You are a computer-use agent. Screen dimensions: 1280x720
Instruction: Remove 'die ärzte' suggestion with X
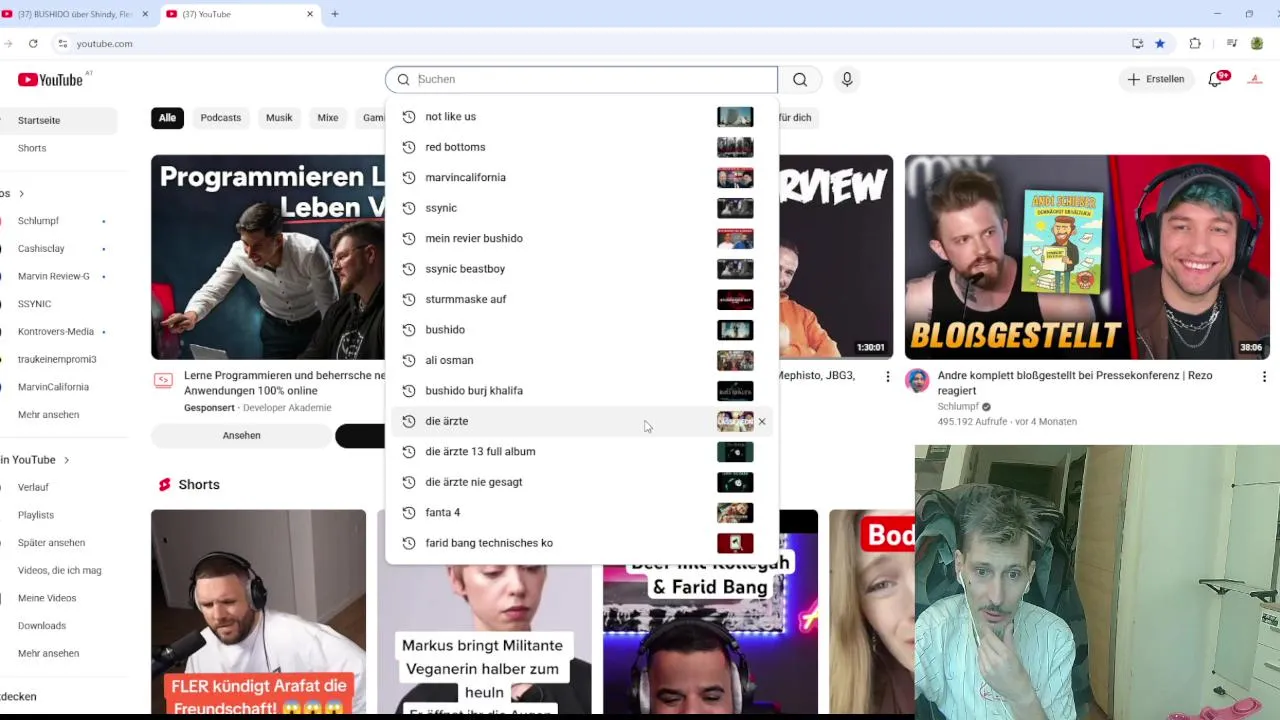(x=762, y=421)
